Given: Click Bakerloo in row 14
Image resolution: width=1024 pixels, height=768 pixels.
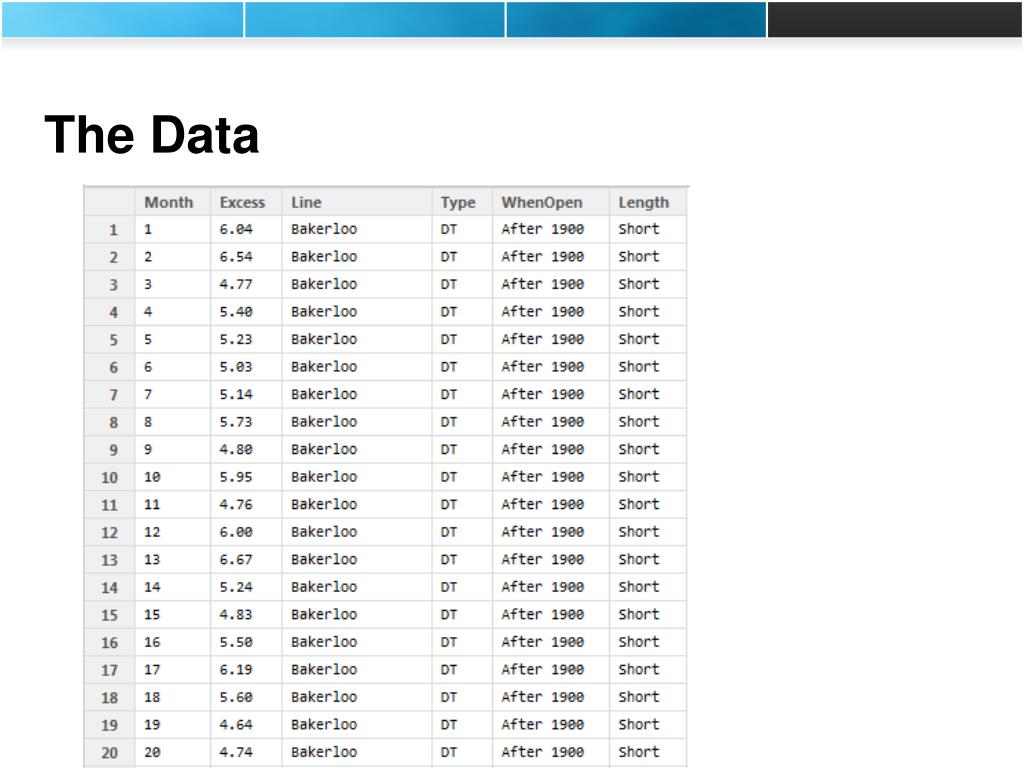Looking at the screenshot, I should (x=324, y=586).
